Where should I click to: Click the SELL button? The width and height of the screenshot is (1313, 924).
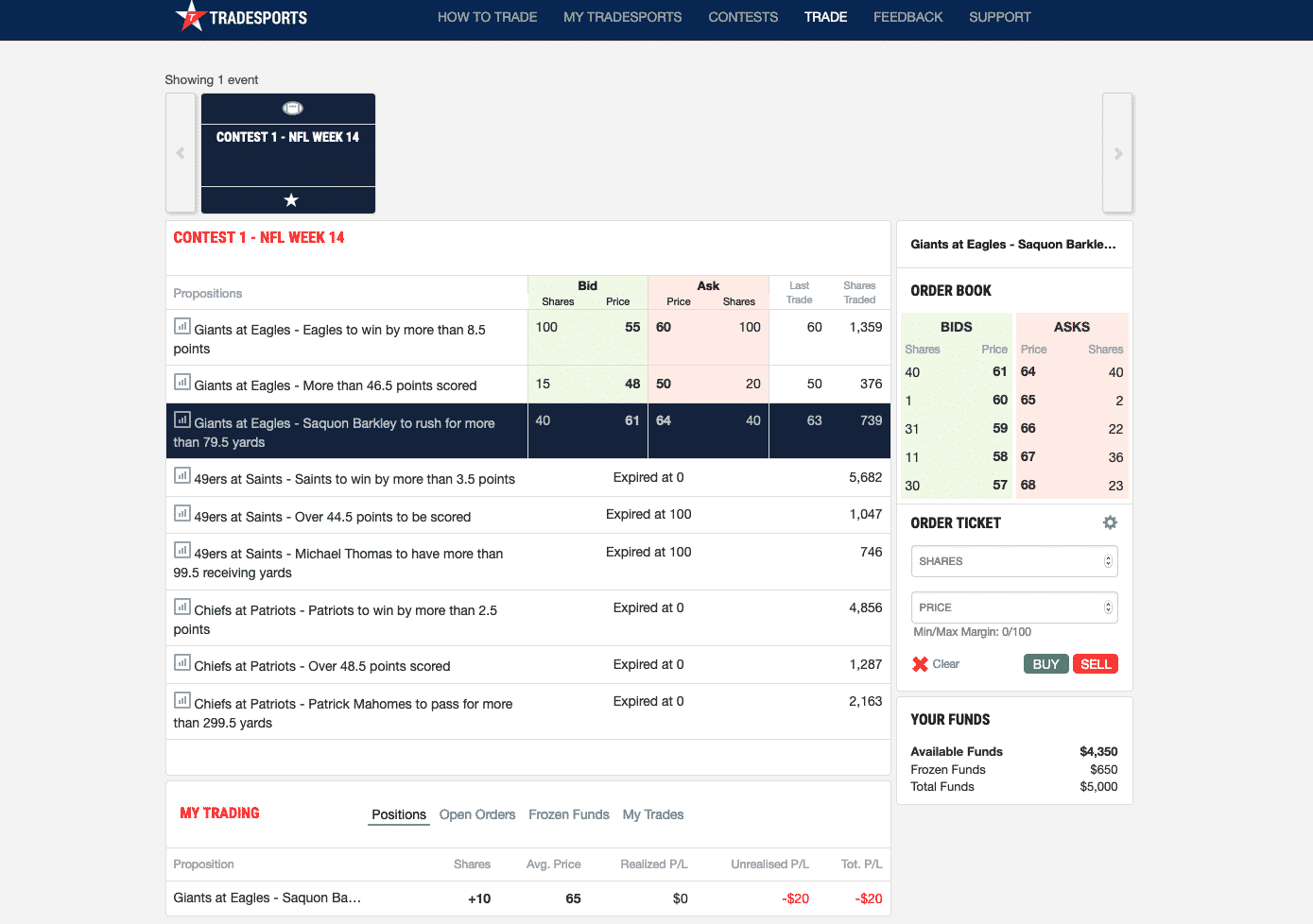1096,664
